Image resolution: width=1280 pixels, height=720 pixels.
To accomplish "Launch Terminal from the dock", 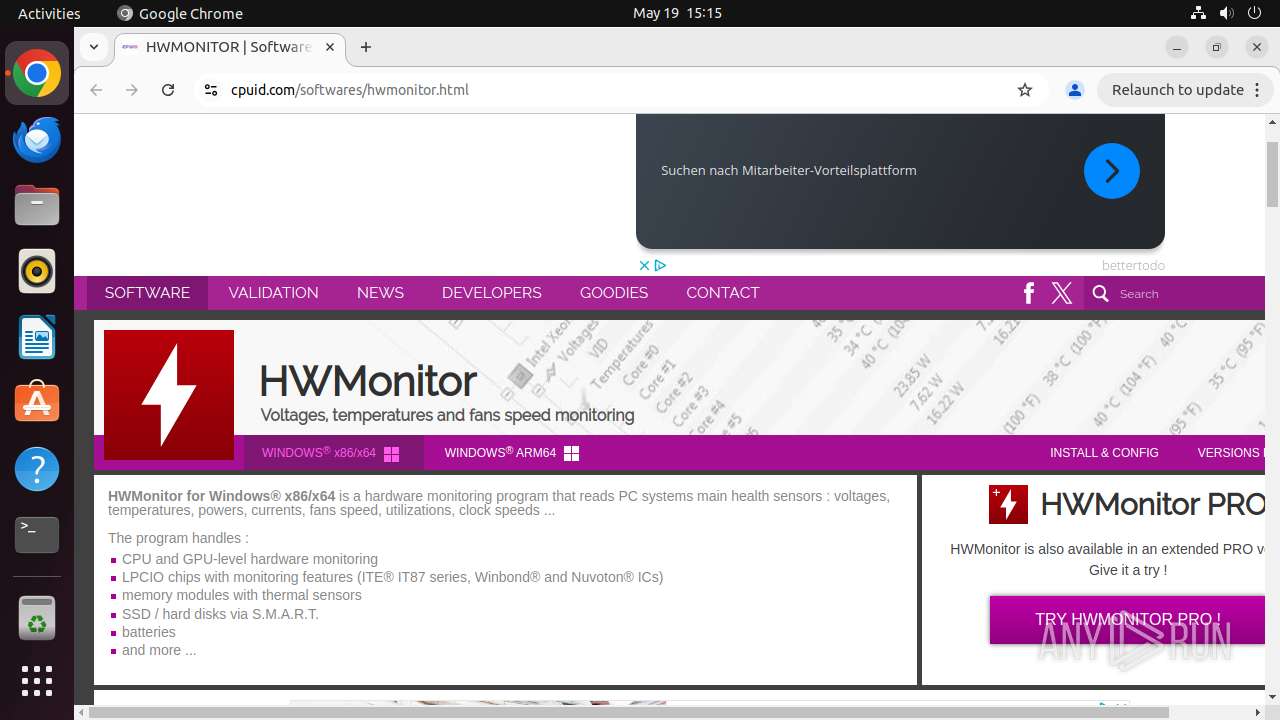I will (37, 535).
